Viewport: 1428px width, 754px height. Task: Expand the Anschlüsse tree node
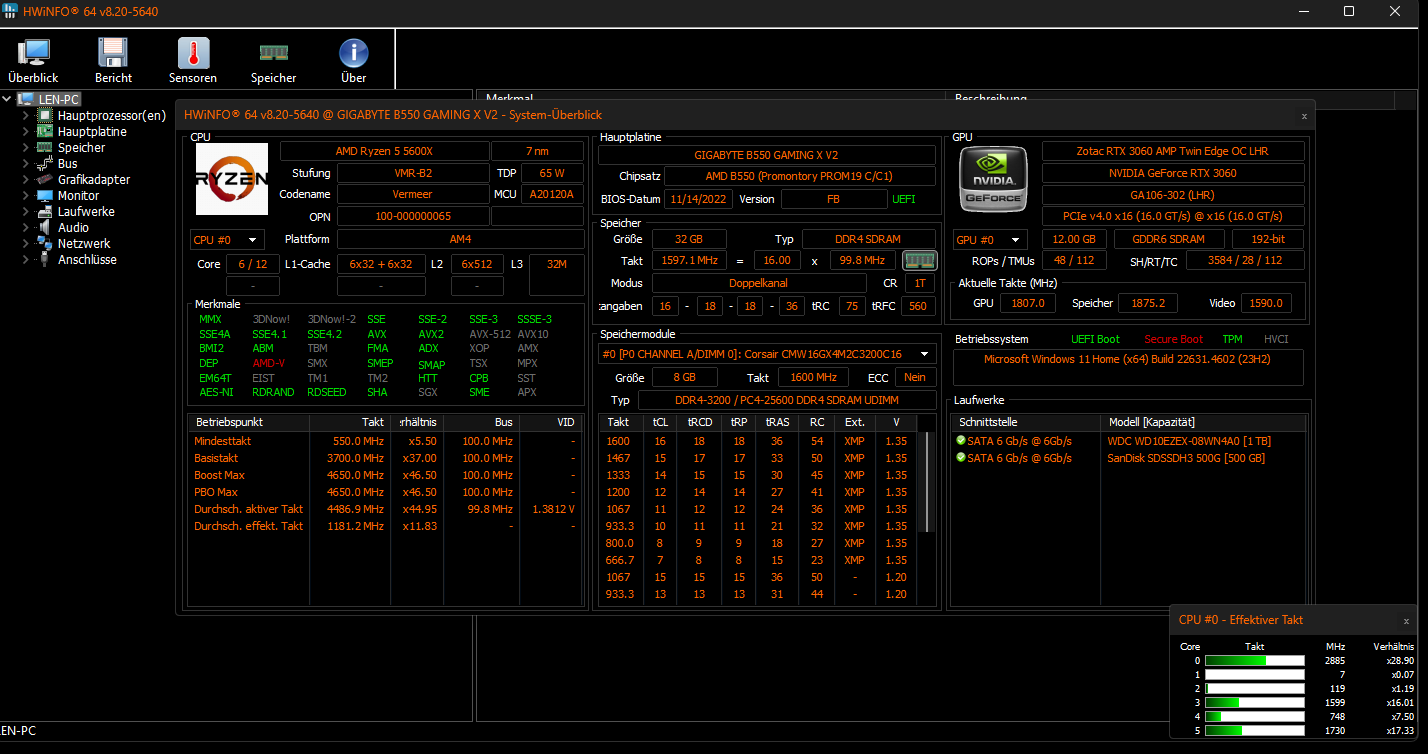coord(27,259)
